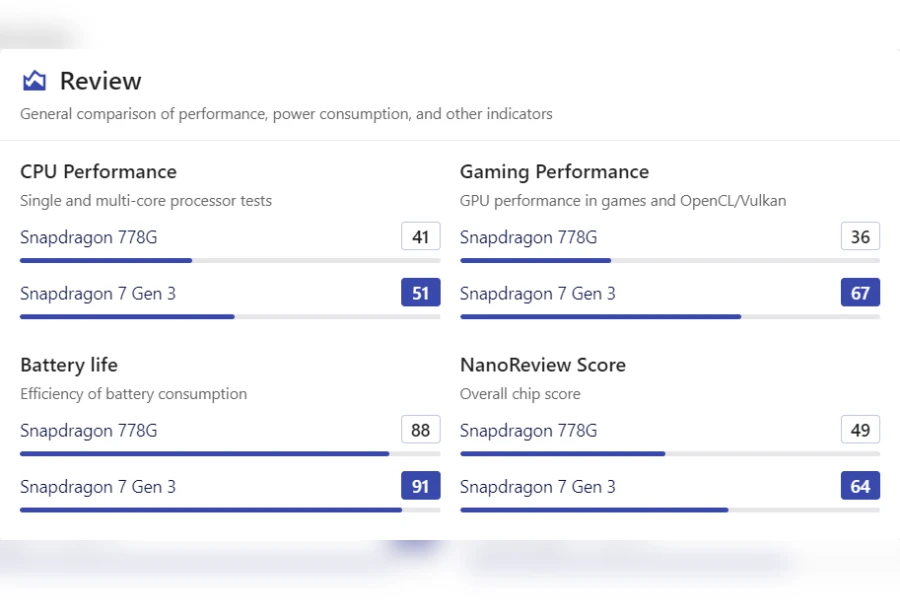Open Snapdragon 778G under CPU Performance
Screen dimensions: 900x600
point(88,237)
